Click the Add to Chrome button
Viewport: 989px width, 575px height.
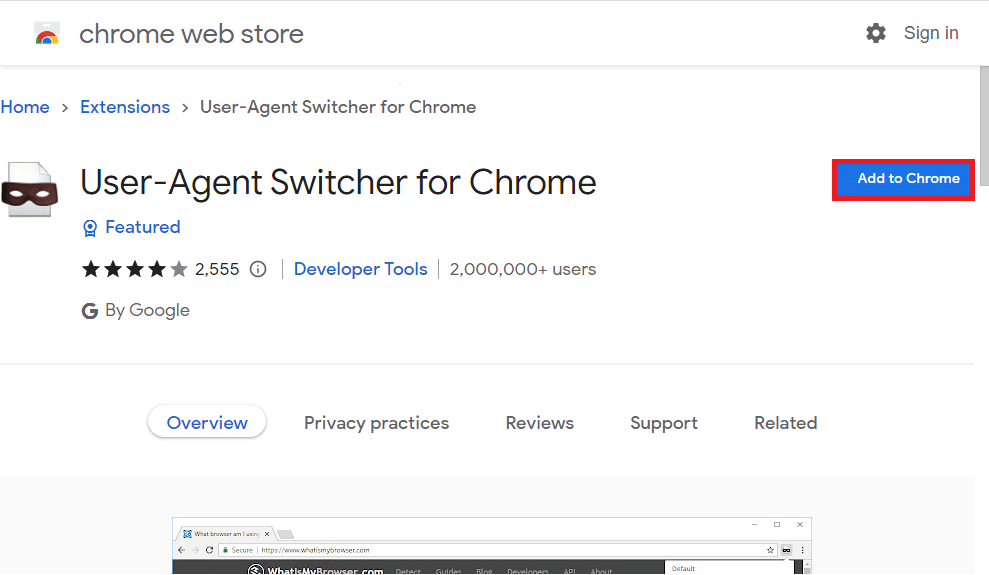pyautogui.click(x=903, y=180)
